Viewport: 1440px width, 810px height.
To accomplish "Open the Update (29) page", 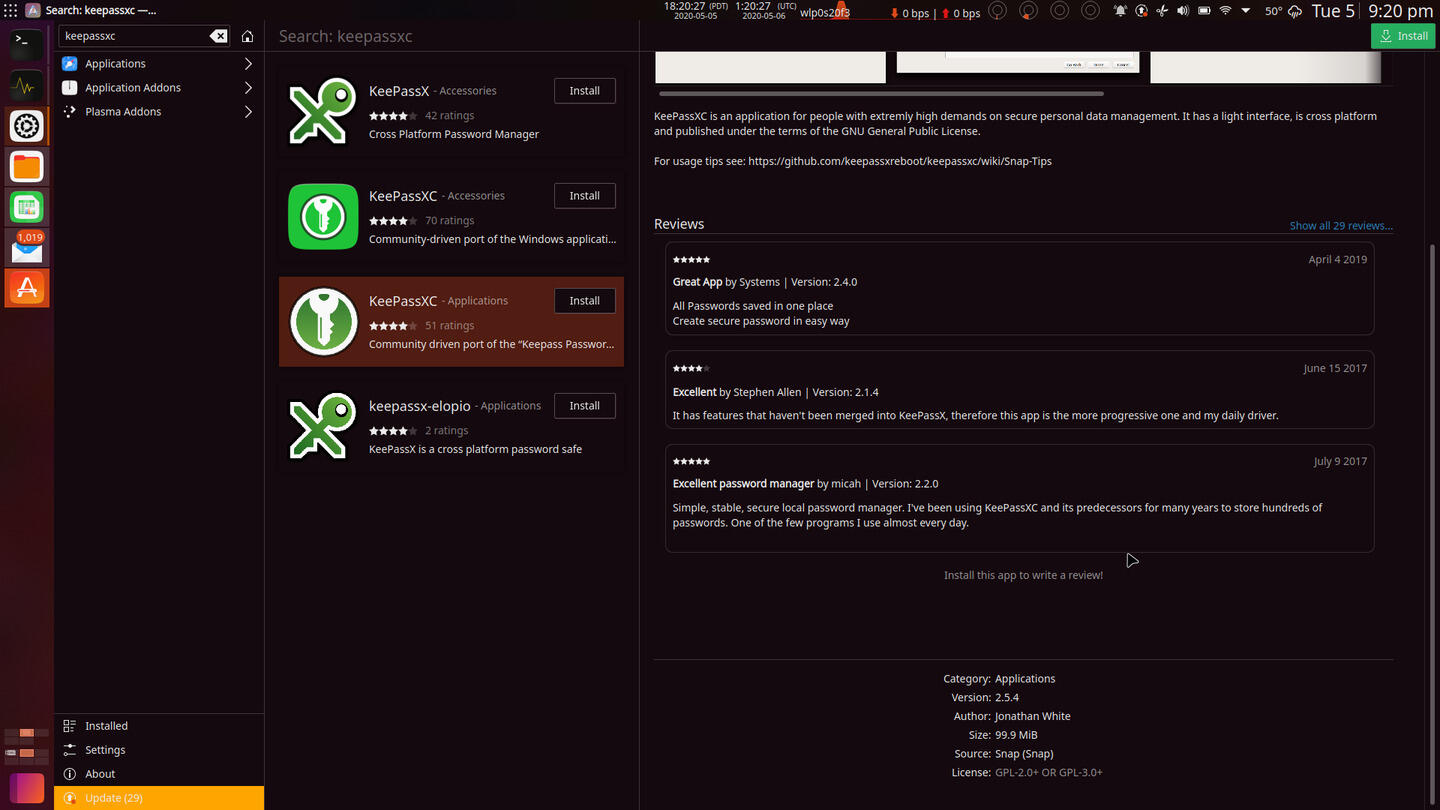I will coord(159,798).
